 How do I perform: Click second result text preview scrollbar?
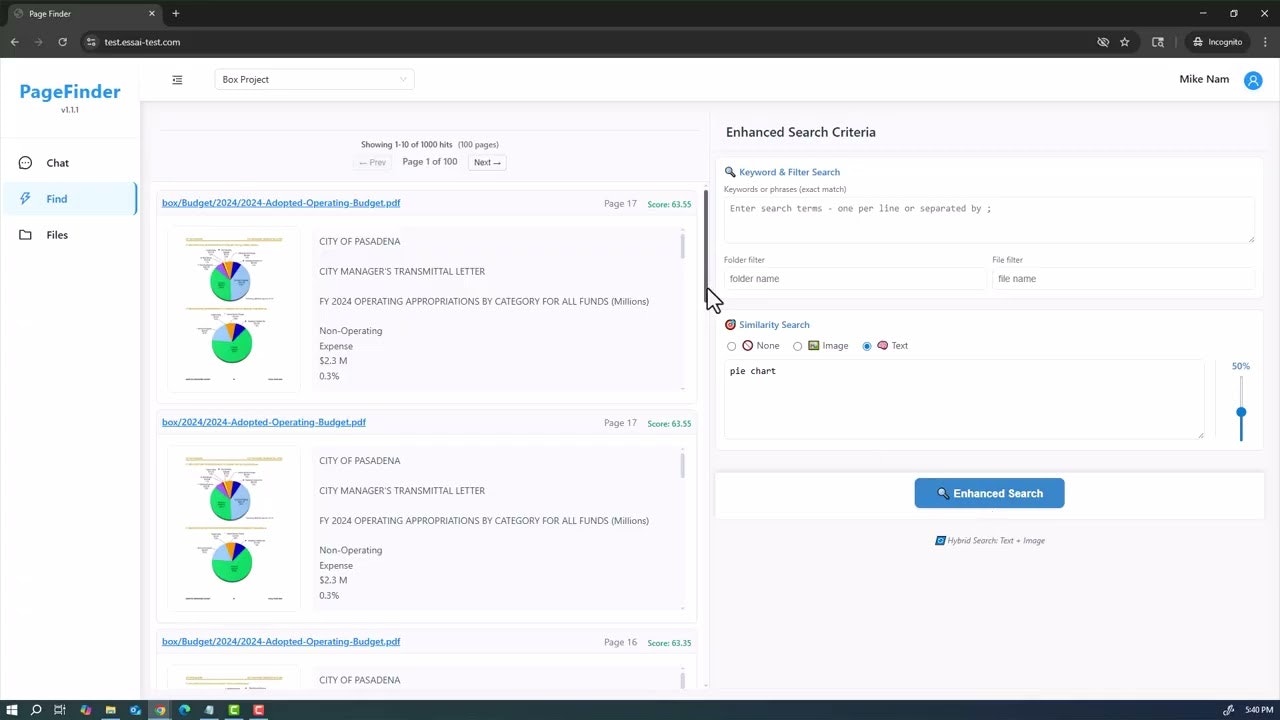click(683, 464)
